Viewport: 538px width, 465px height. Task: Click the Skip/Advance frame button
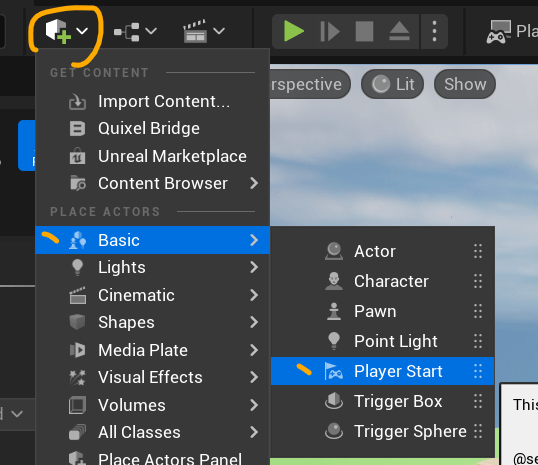(330, 31)
